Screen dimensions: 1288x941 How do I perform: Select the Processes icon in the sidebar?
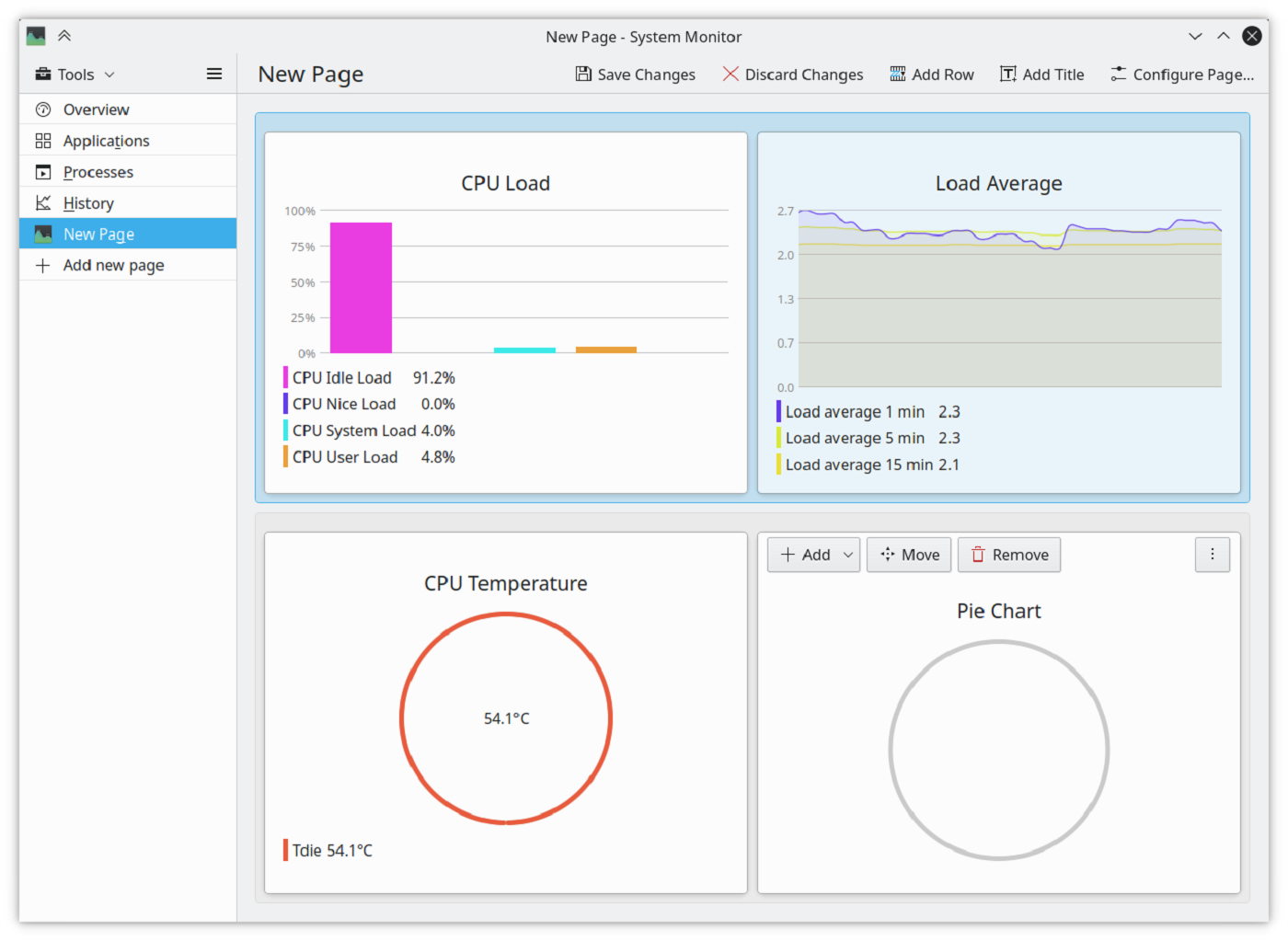pos(43,171)
